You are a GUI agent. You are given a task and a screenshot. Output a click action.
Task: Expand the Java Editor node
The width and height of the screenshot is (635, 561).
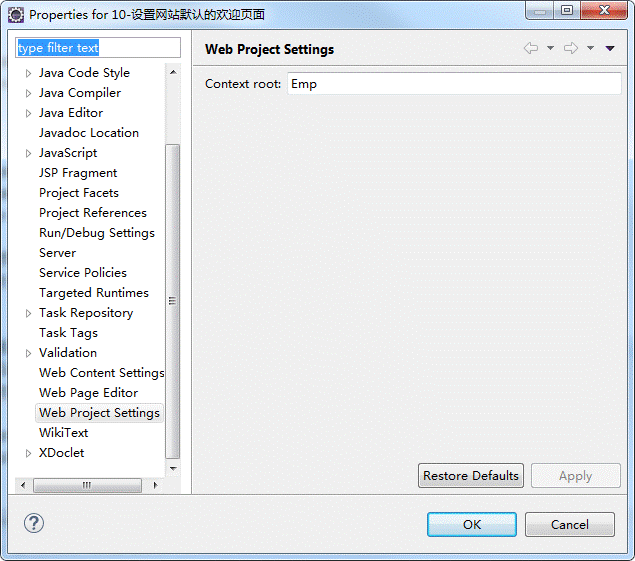(x=28, y=113)
